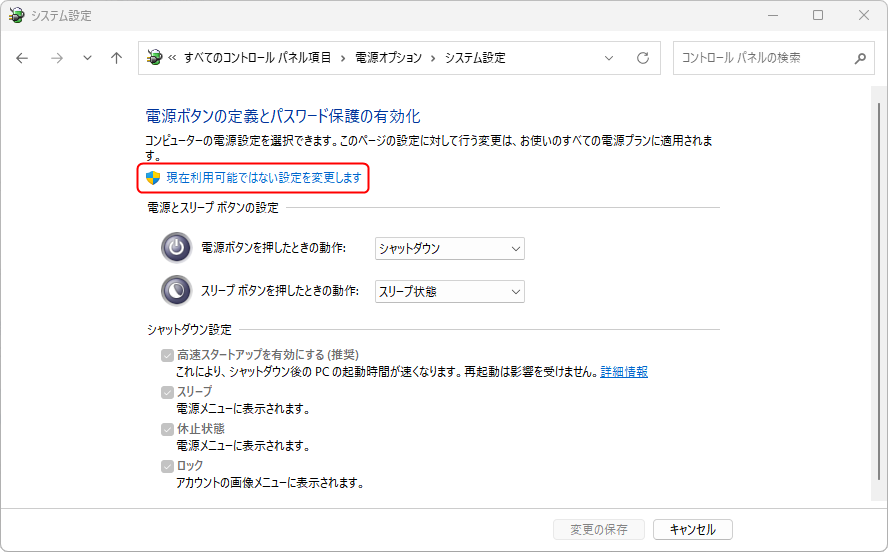Click the power button icon
Viewport: 888px width, 552px height.
pyautogui.click(x=177, y=248)
